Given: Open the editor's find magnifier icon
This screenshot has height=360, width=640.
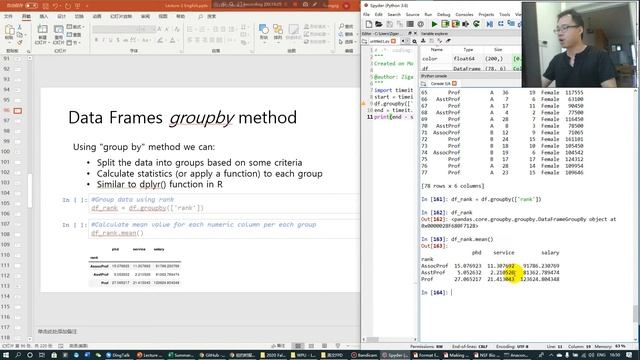Looking at the screenshot, I should tap(414, 42).
